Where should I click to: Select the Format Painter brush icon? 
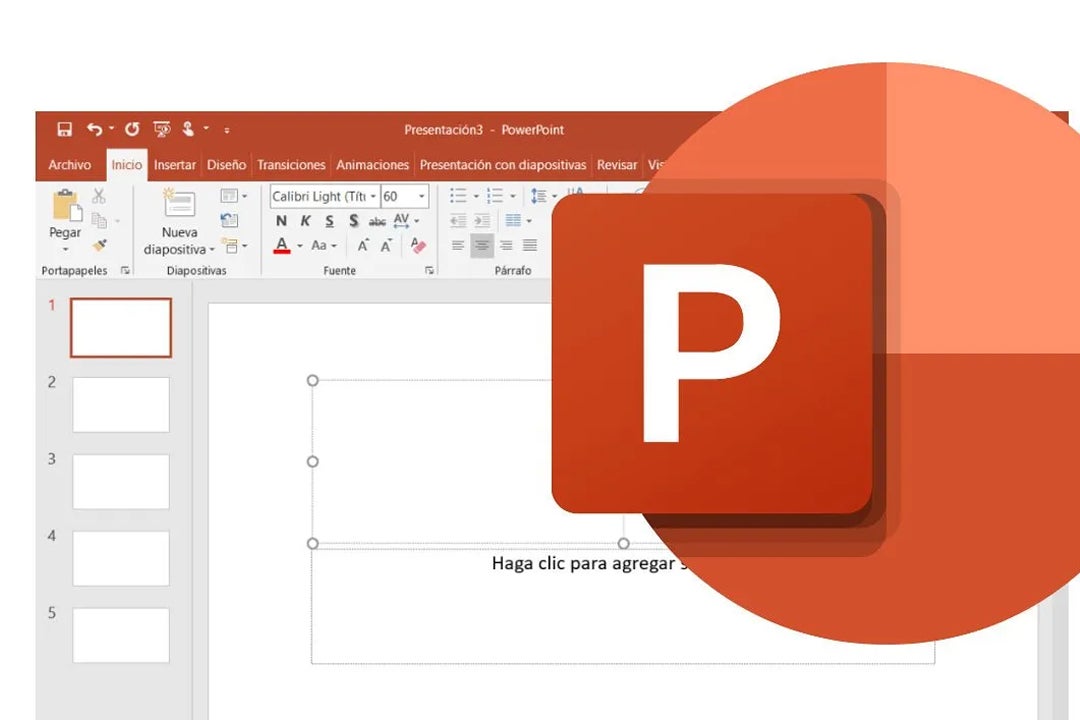click(99, 245)
